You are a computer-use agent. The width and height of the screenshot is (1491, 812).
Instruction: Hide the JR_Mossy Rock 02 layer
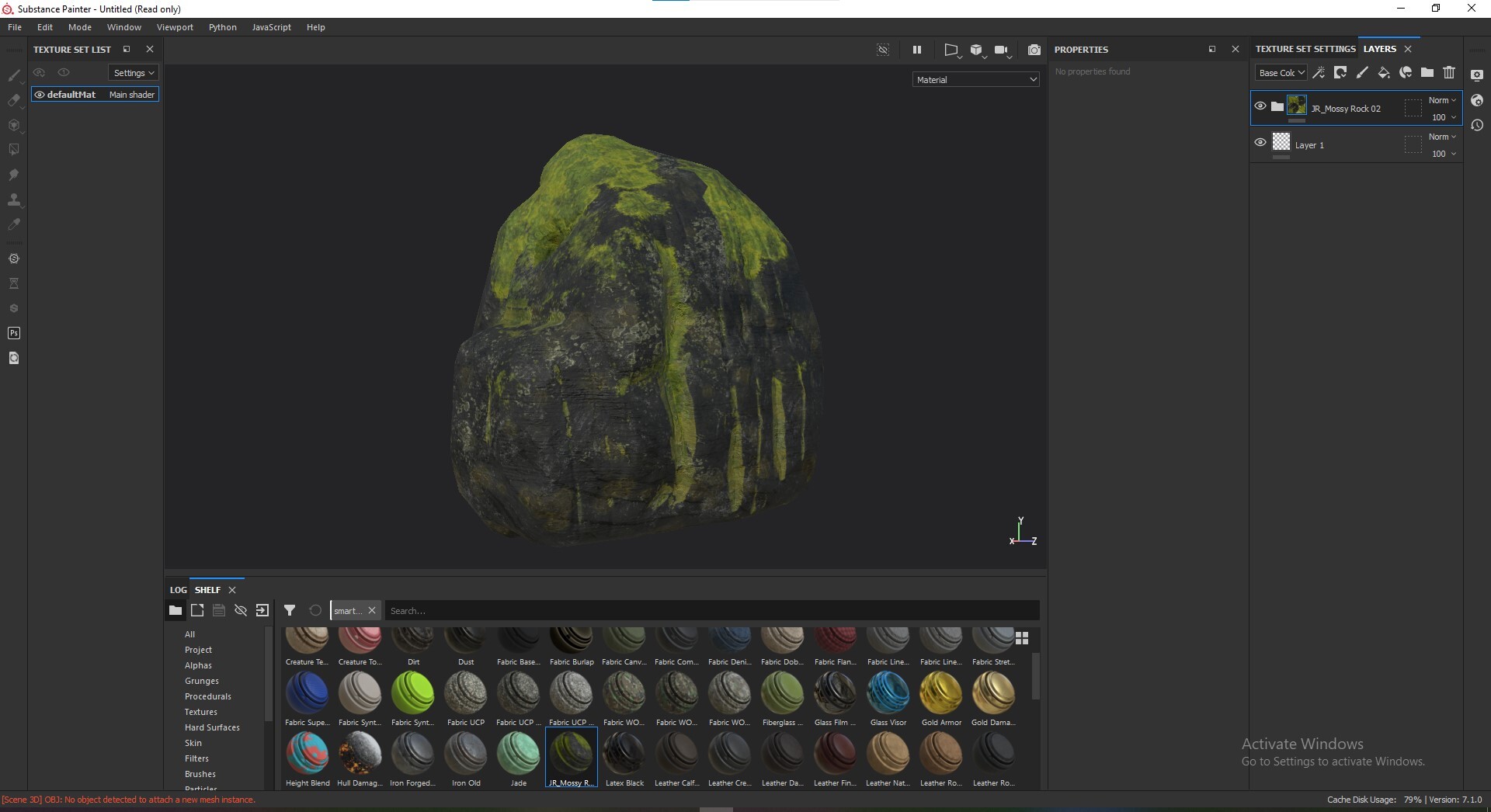(1260, 106)
